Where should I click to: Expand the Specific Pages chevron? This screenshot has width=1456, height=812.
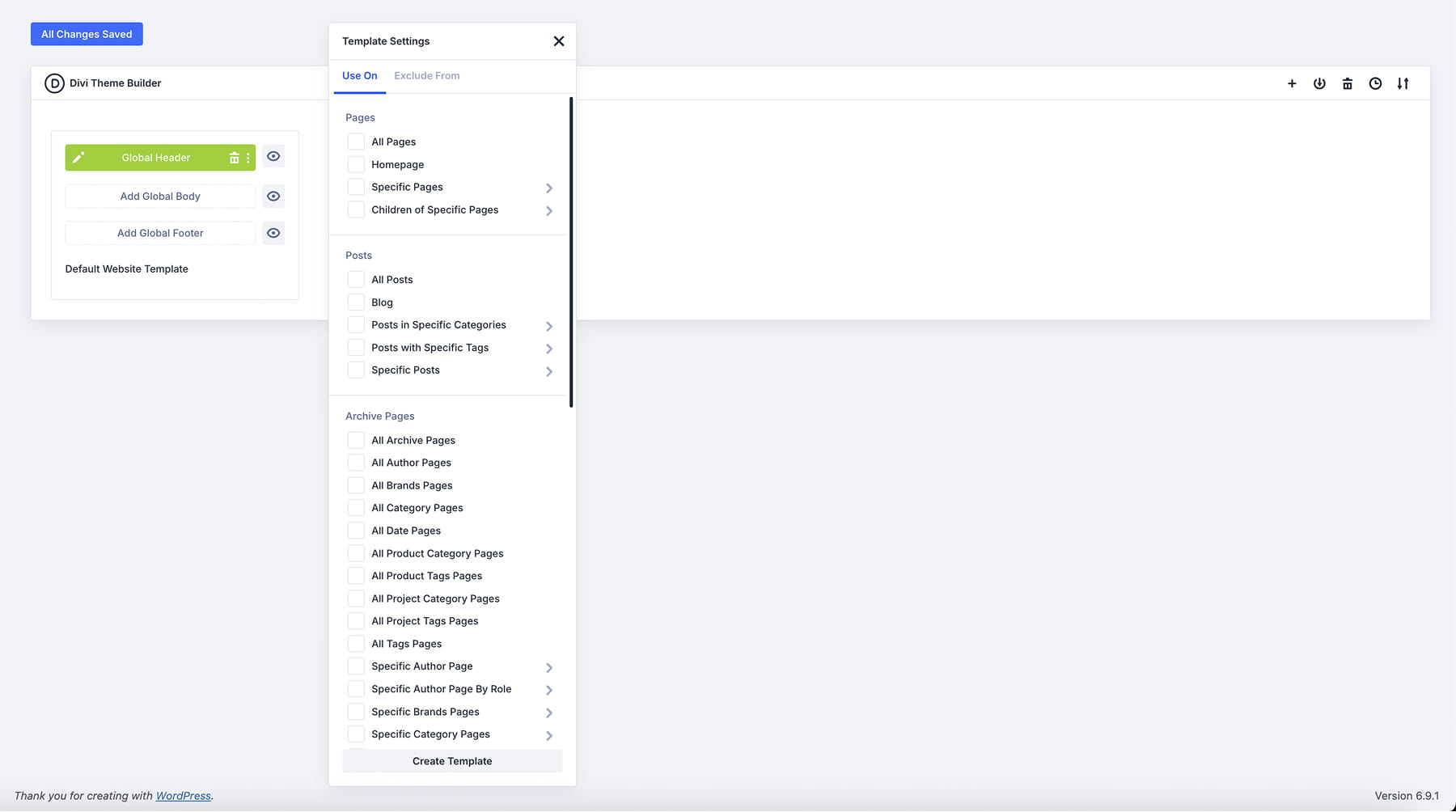click(x=549, y=188)
